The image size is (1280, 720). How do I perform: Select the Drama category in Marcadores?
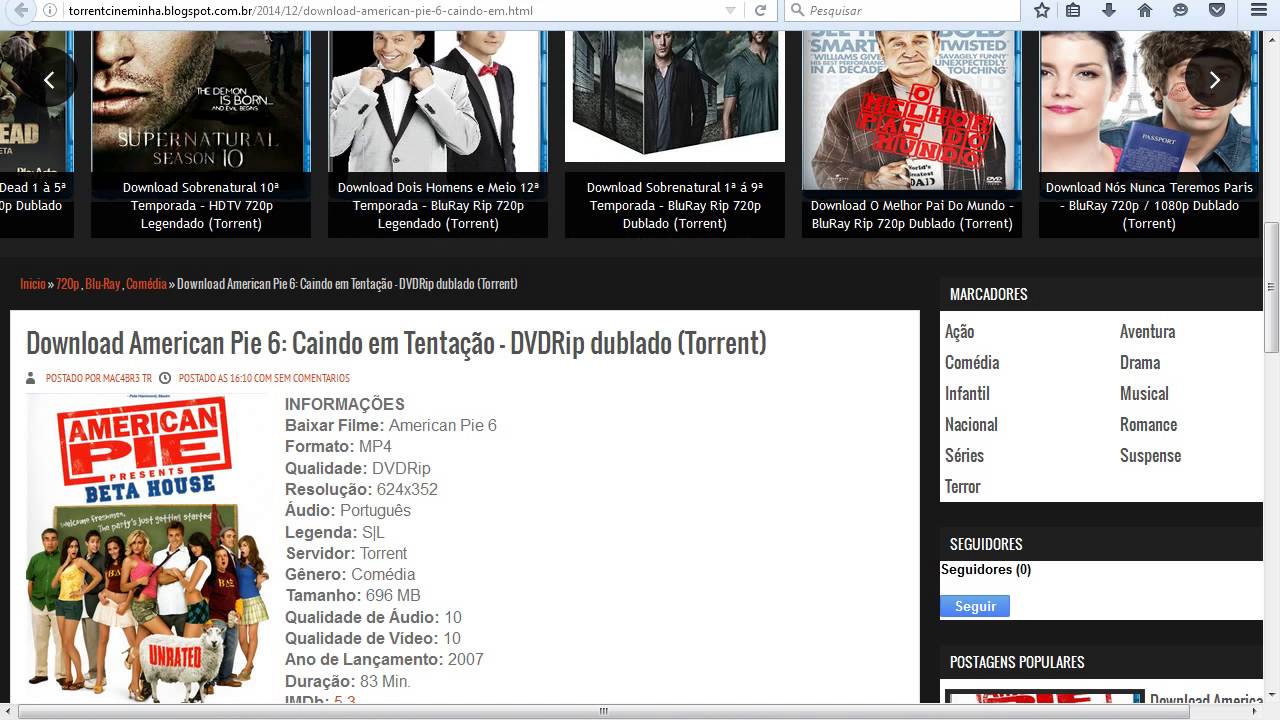[x=1140, y=362]
